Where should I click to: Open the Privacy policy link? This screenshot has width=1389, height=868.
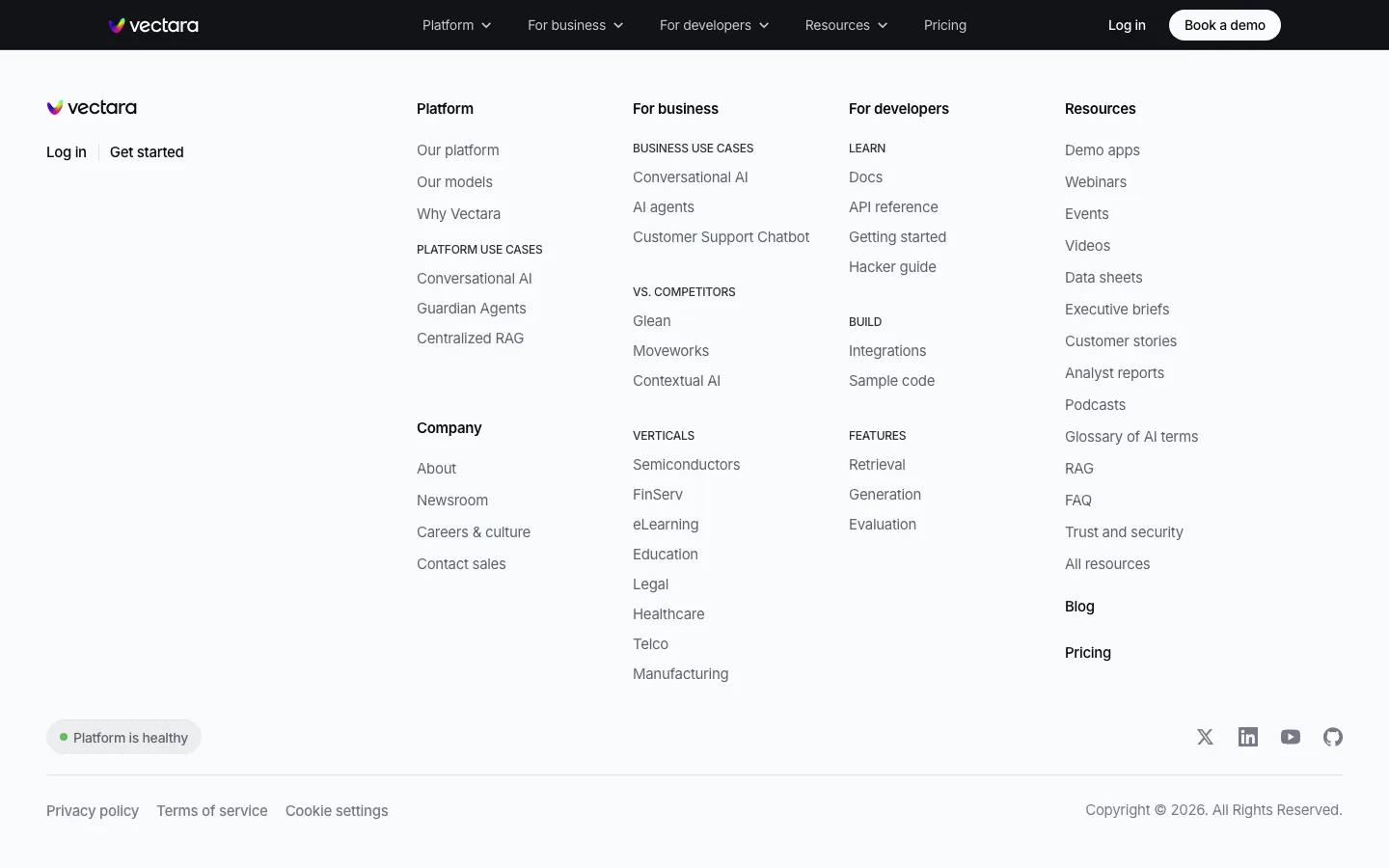[93, 811]
